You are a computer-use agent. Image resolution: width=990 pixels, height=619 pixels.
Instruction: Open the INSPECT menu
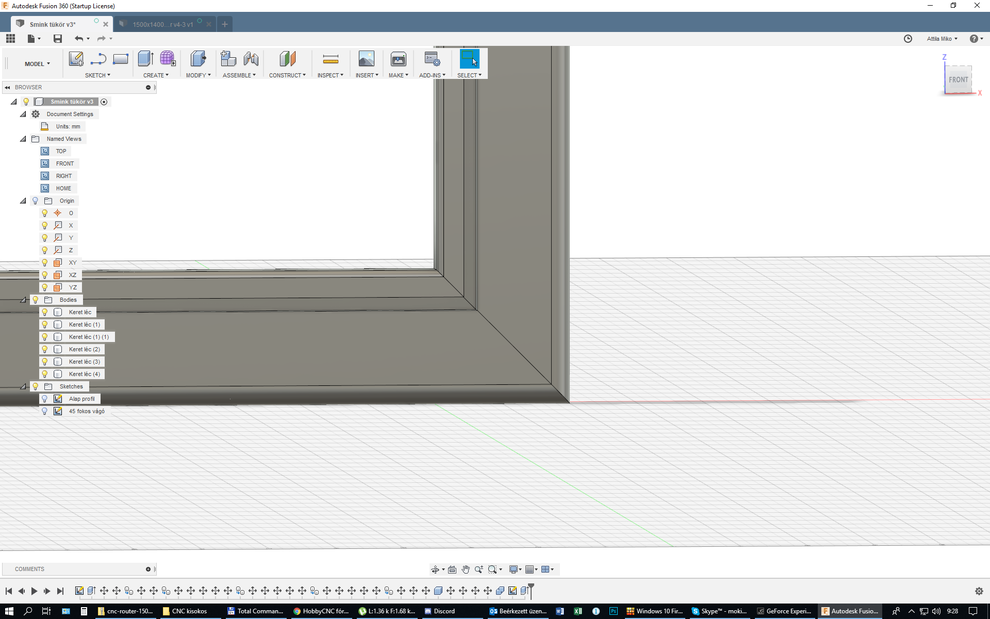pos(330,75)
